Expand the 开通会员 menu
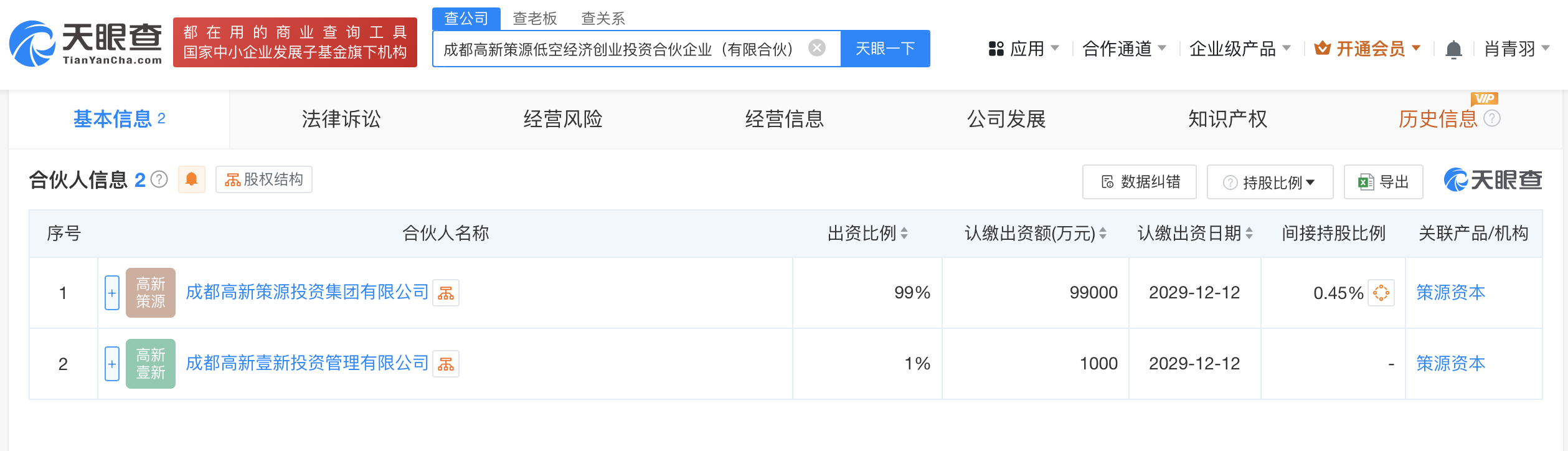This screenshot has width=1568, height=451. [1367, 49]
